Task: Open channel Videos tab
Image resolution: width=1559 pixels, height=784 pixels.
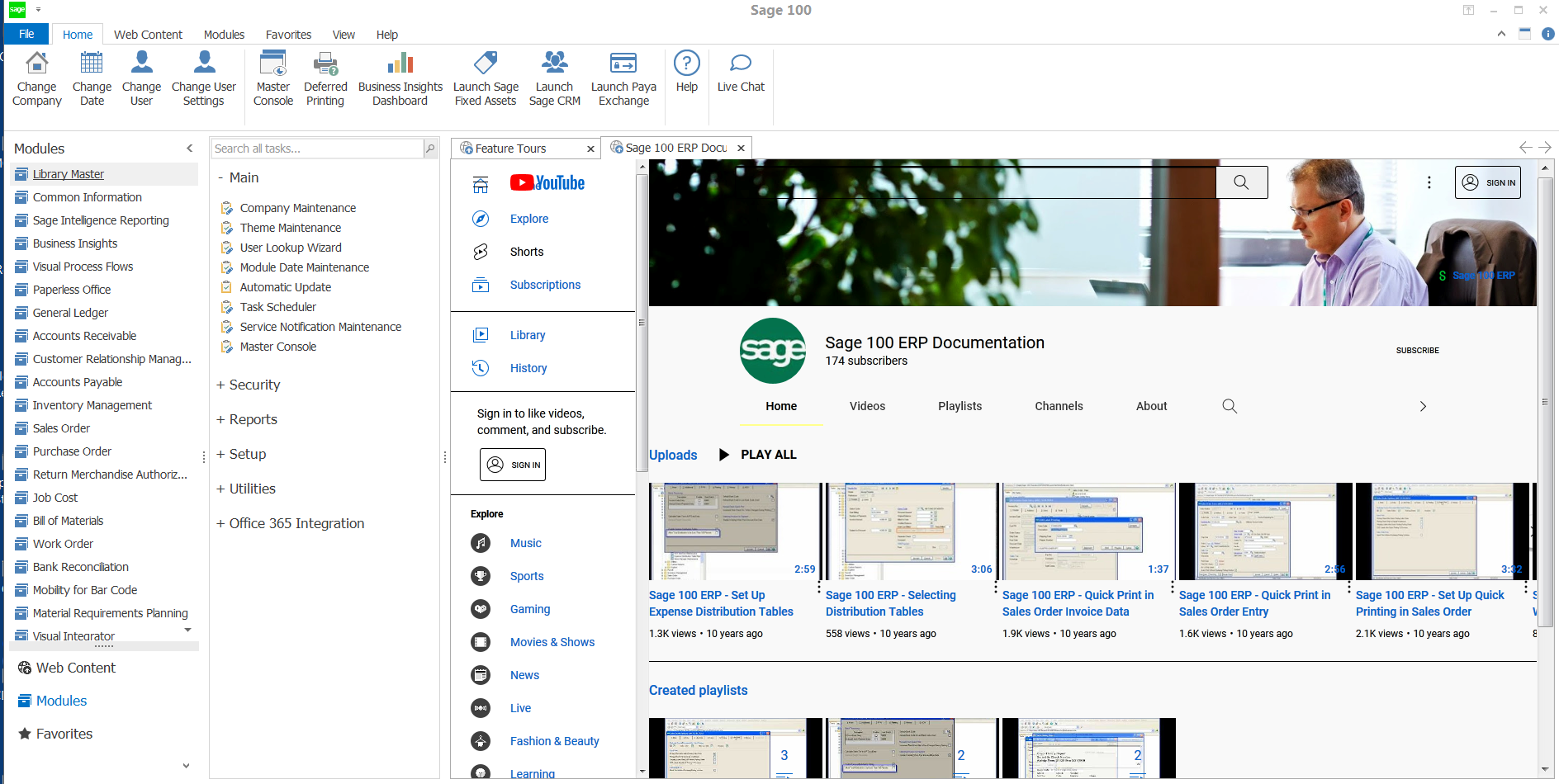Action: 867,406
